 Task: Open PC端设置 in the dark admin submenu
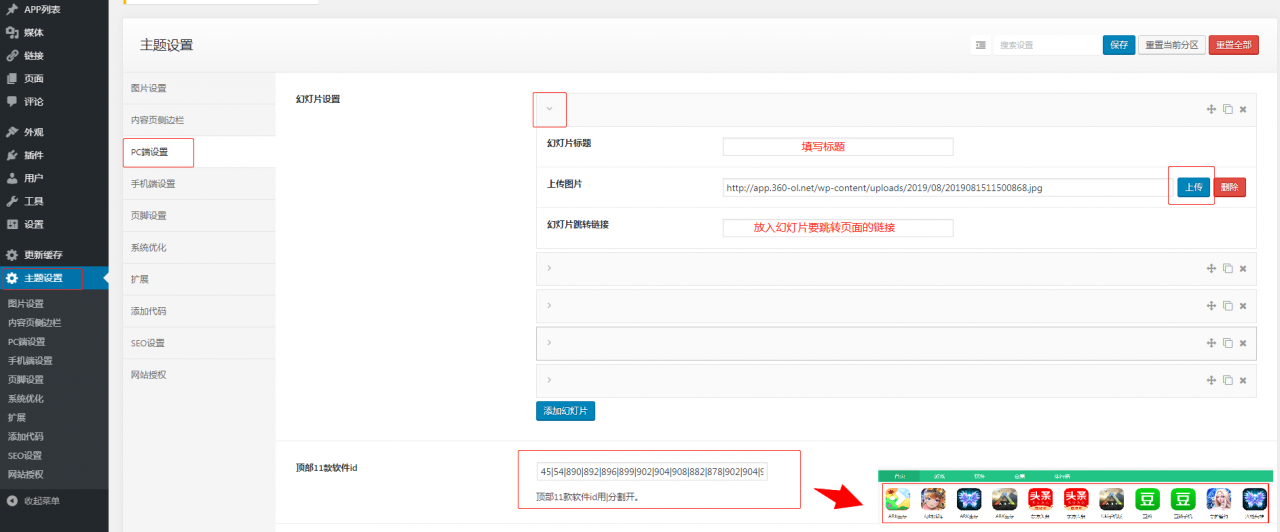pyautogui.click(x=26, y=342)
